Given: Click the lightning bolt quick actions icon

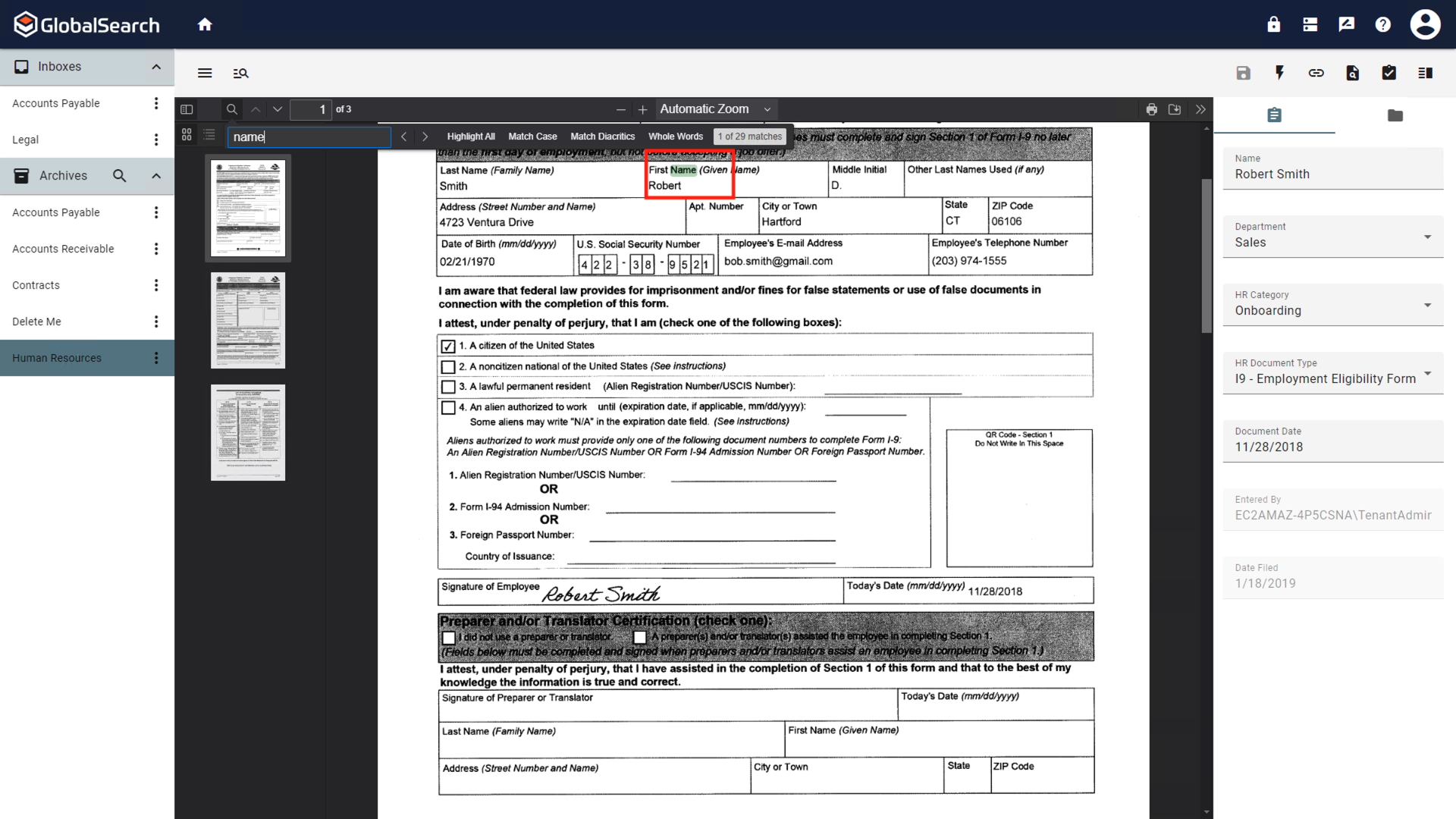Looking at the screenshot, I should pyautogui.click(x=1279, y=73).
